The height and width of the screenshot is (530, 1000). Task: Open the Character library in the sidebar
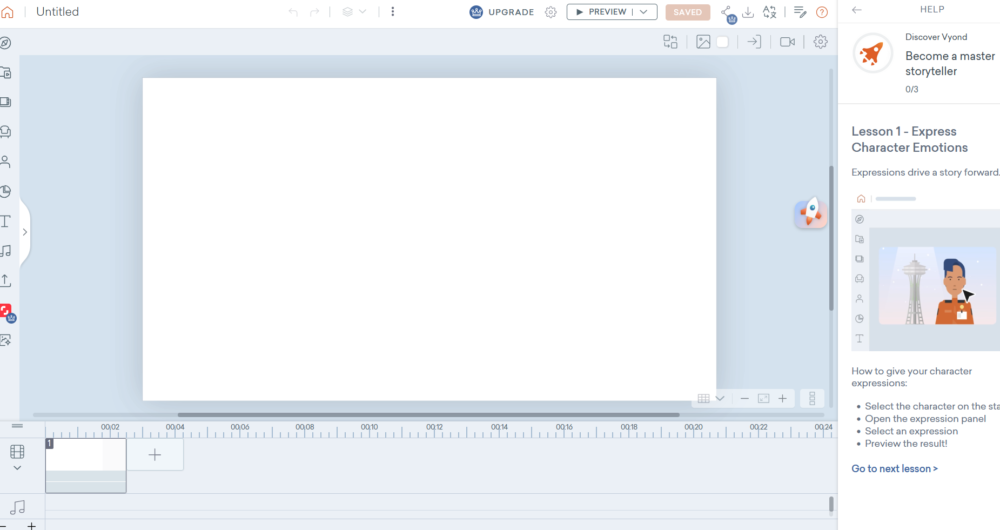click(x=6, y=161)
